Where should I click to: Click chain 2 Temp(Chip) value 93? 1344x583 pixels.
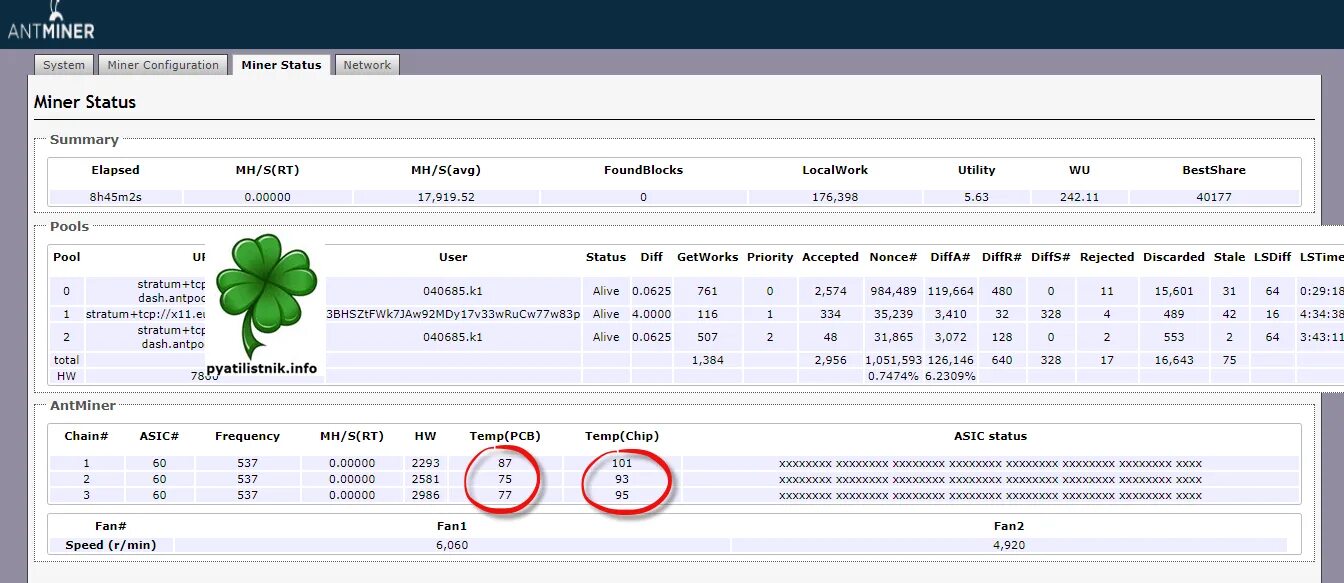coord(622,479)
